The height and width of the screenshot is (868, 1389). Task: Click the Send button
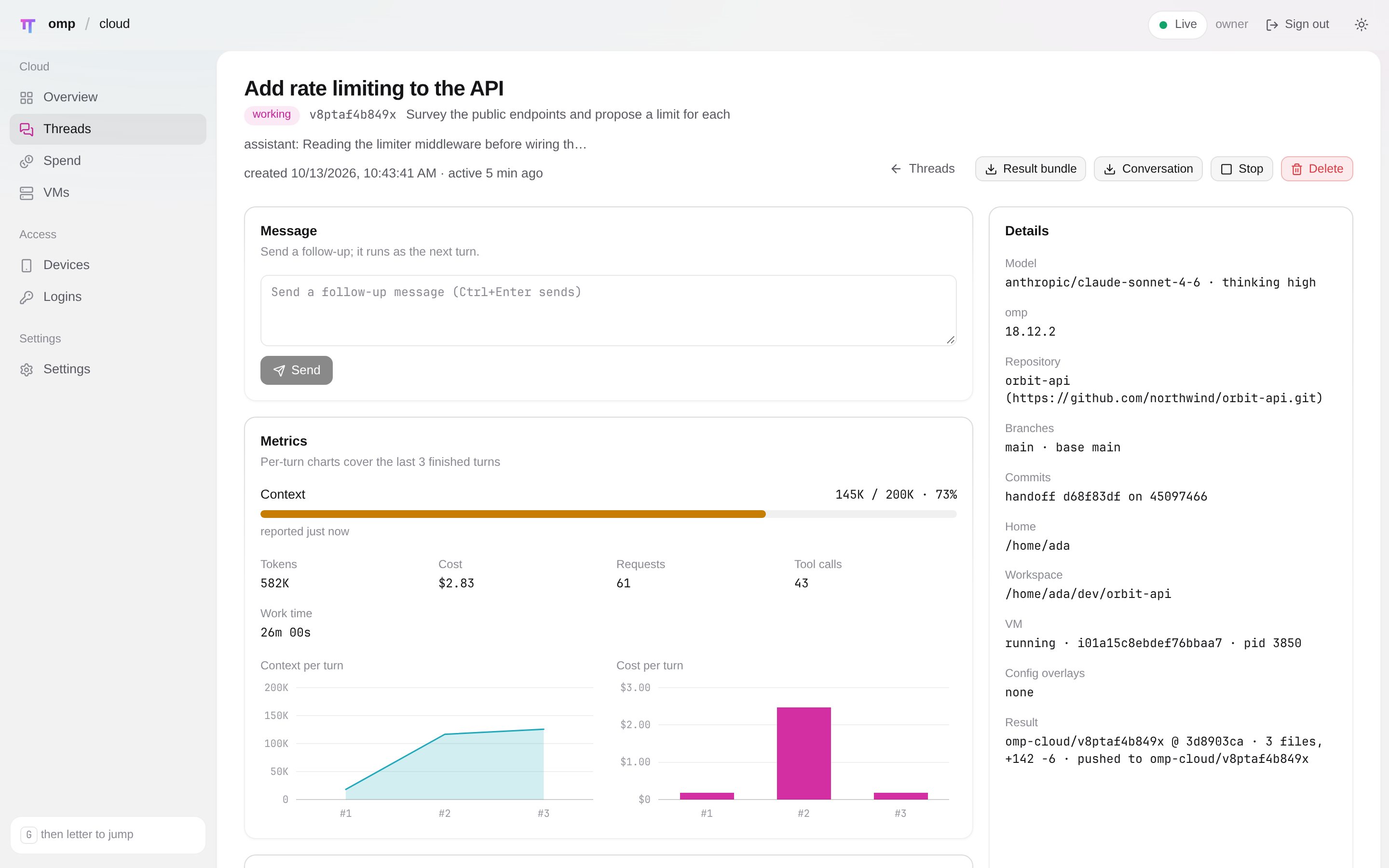pyautogui.click(x=296, y=370)
